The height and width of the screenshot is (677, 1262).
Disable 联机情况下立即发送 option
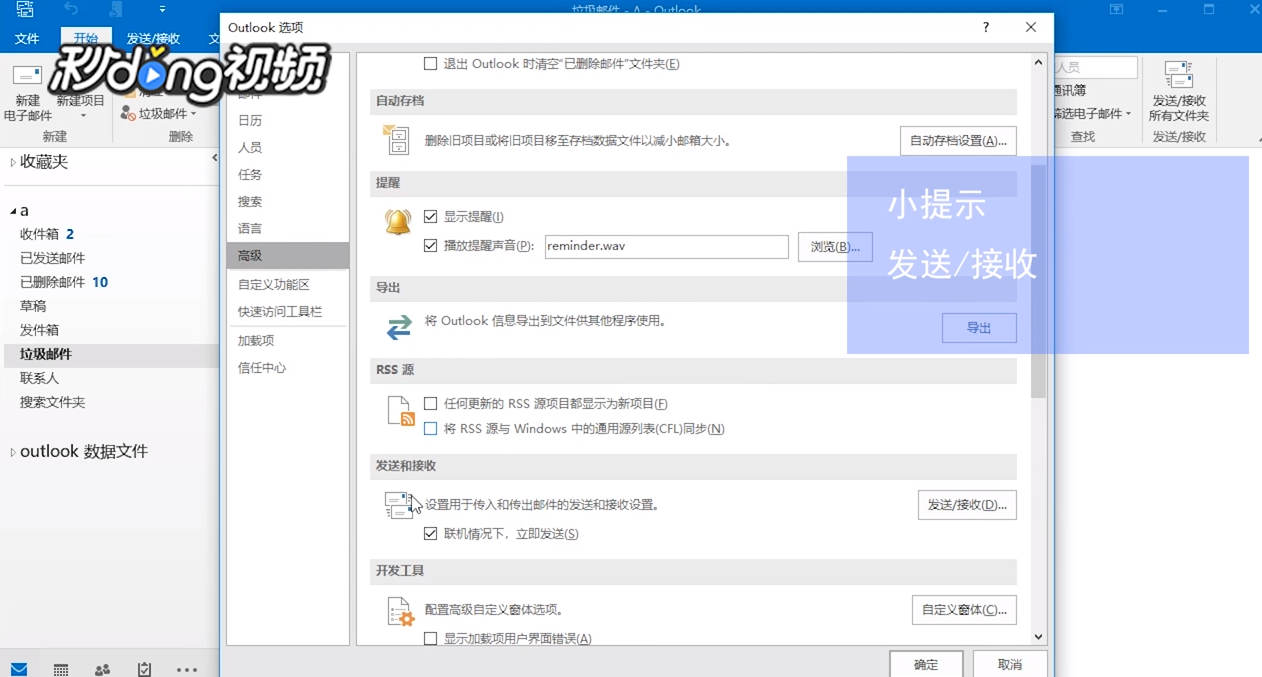tap(430, 533)
